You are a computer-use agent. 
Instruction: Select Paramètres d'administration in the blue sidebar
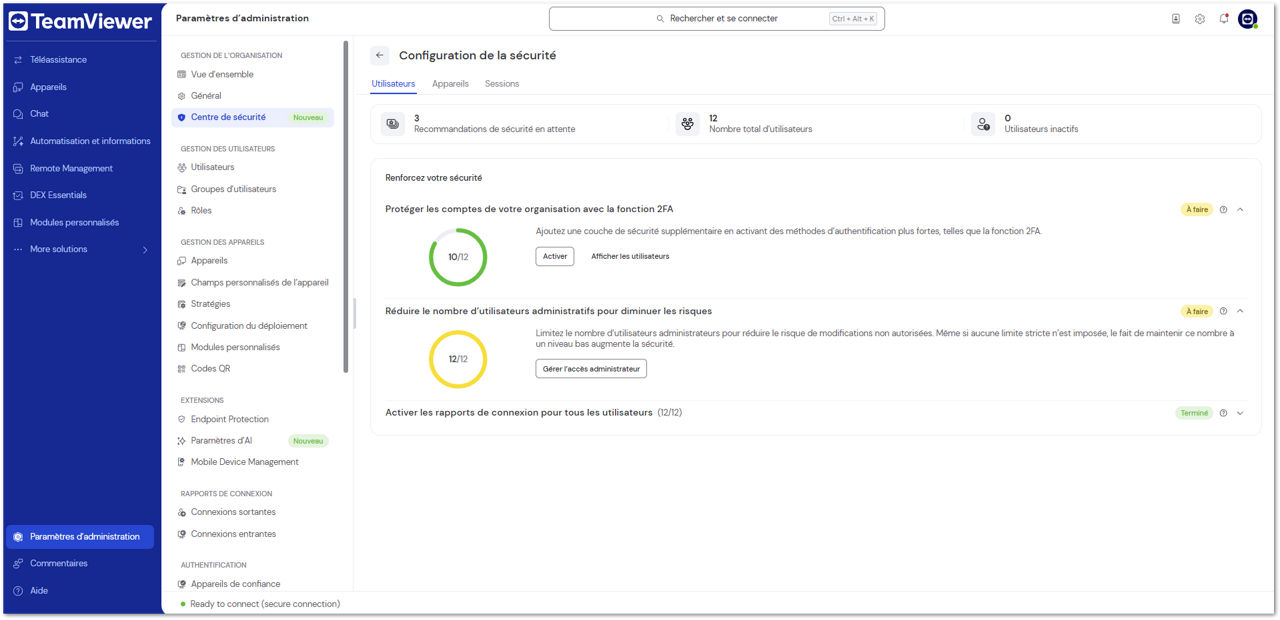click(80, 536)
